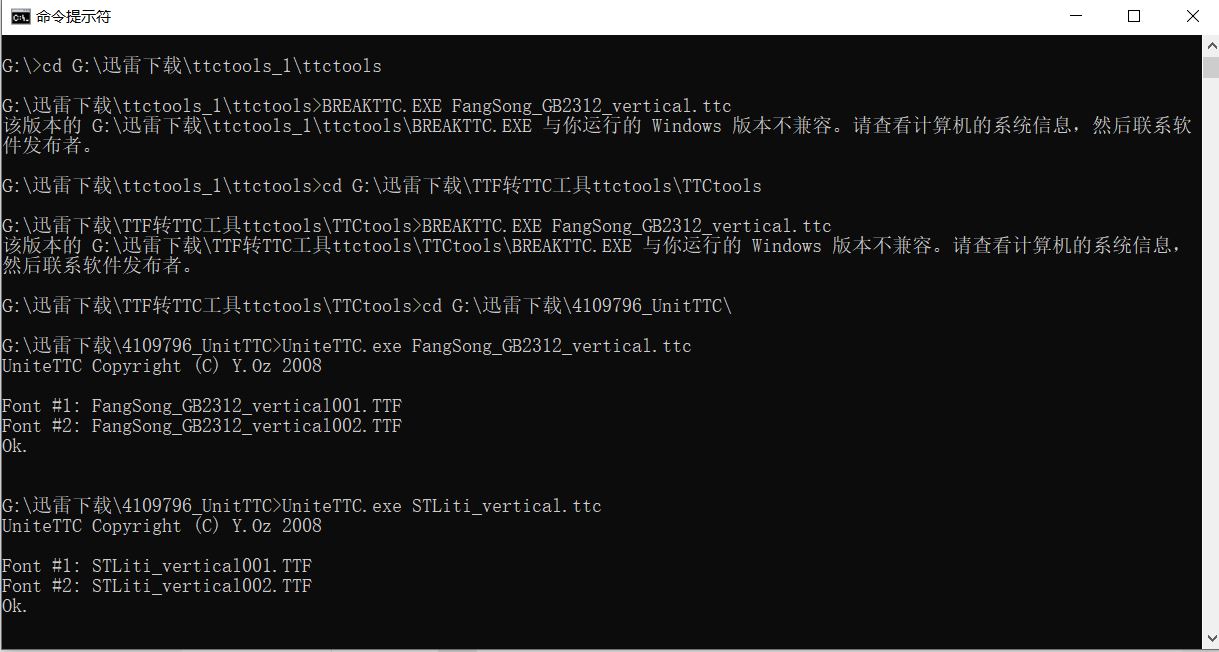This screenshot has width=1219, height=652.
Task: Click the scrollbar area near the bottom
Action: [x=1209, y=600]
